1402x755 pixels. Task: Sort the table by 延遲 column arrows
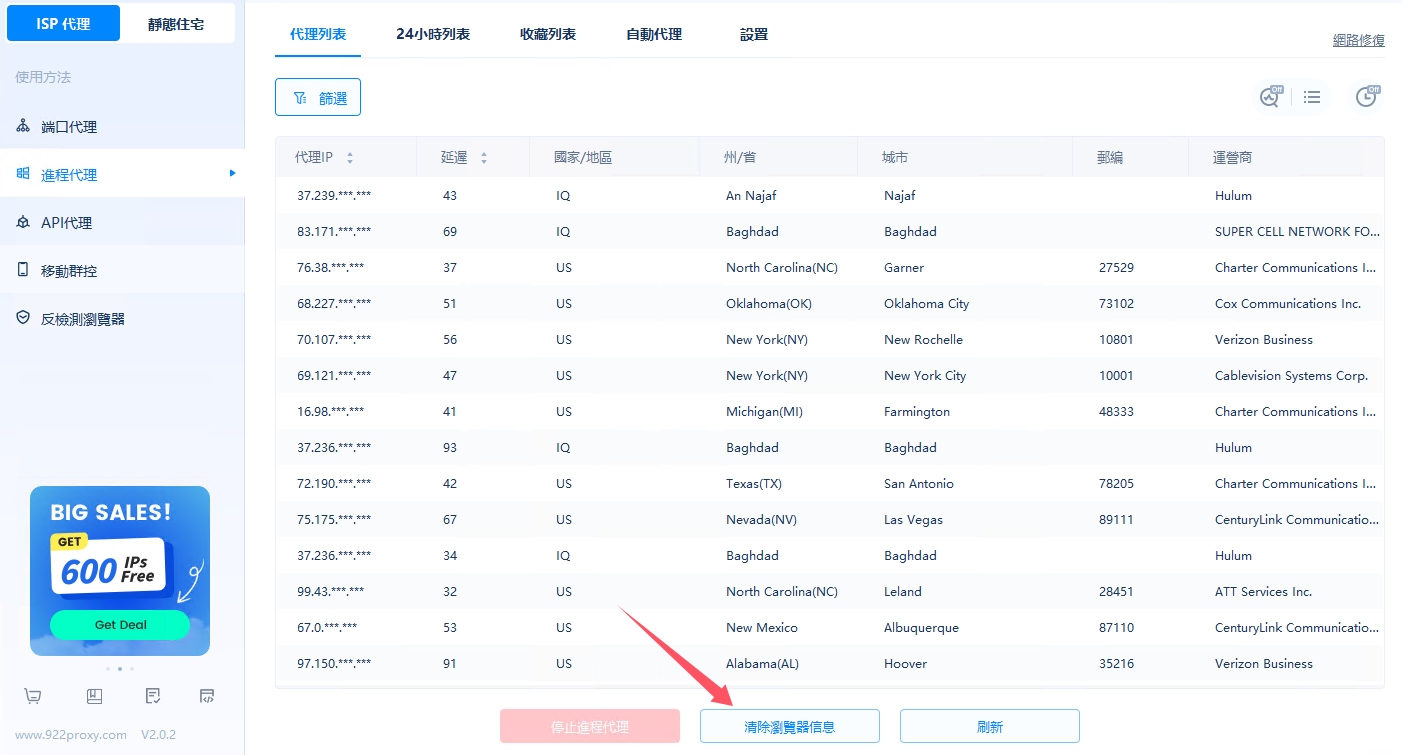tap(484, 158)
